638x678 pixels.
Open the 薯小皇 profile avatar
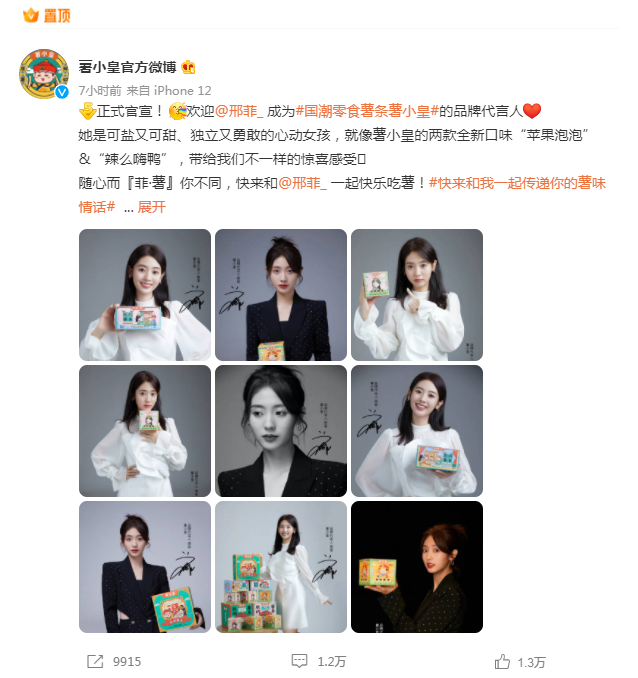(44, 74)
